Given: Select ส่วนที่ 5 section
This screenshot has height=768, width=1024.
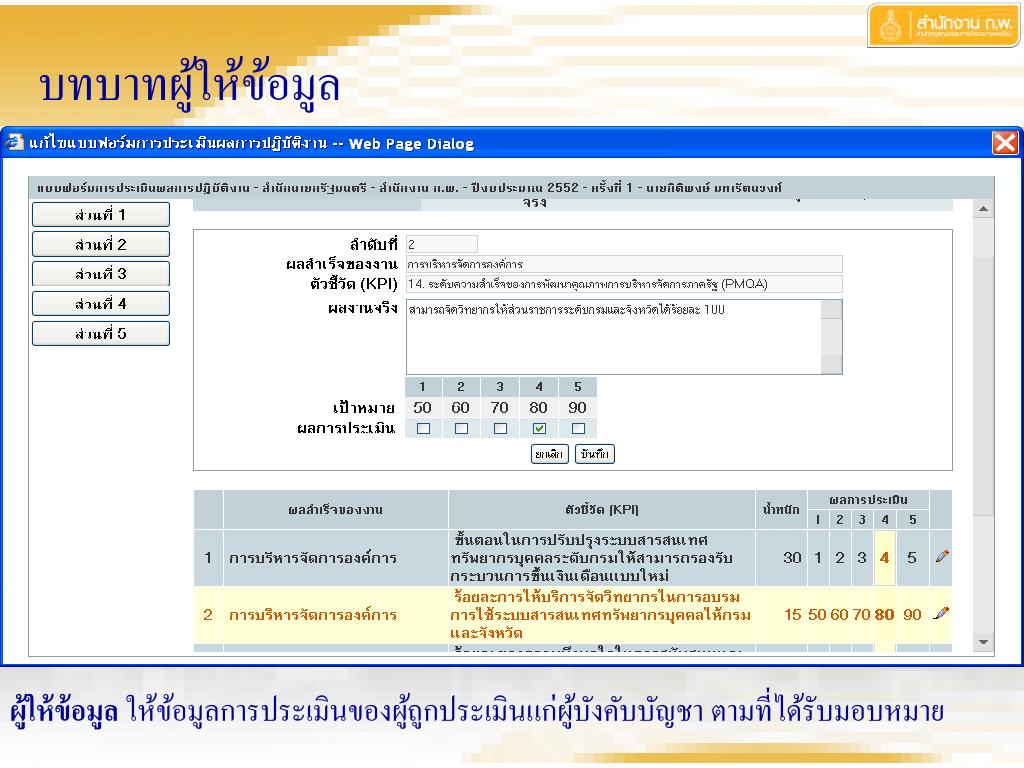Looking at the screenshot, I should click(101, 334).
